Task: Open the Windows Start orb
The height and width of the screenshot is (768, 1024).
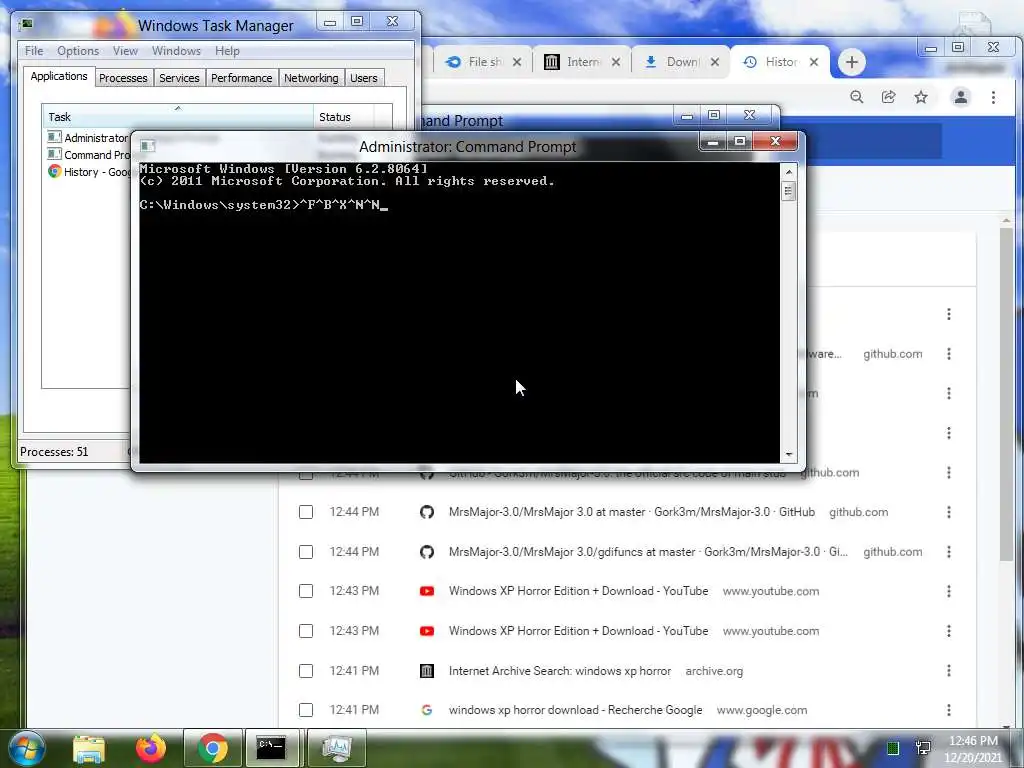Action: click(x=26, y=748)
